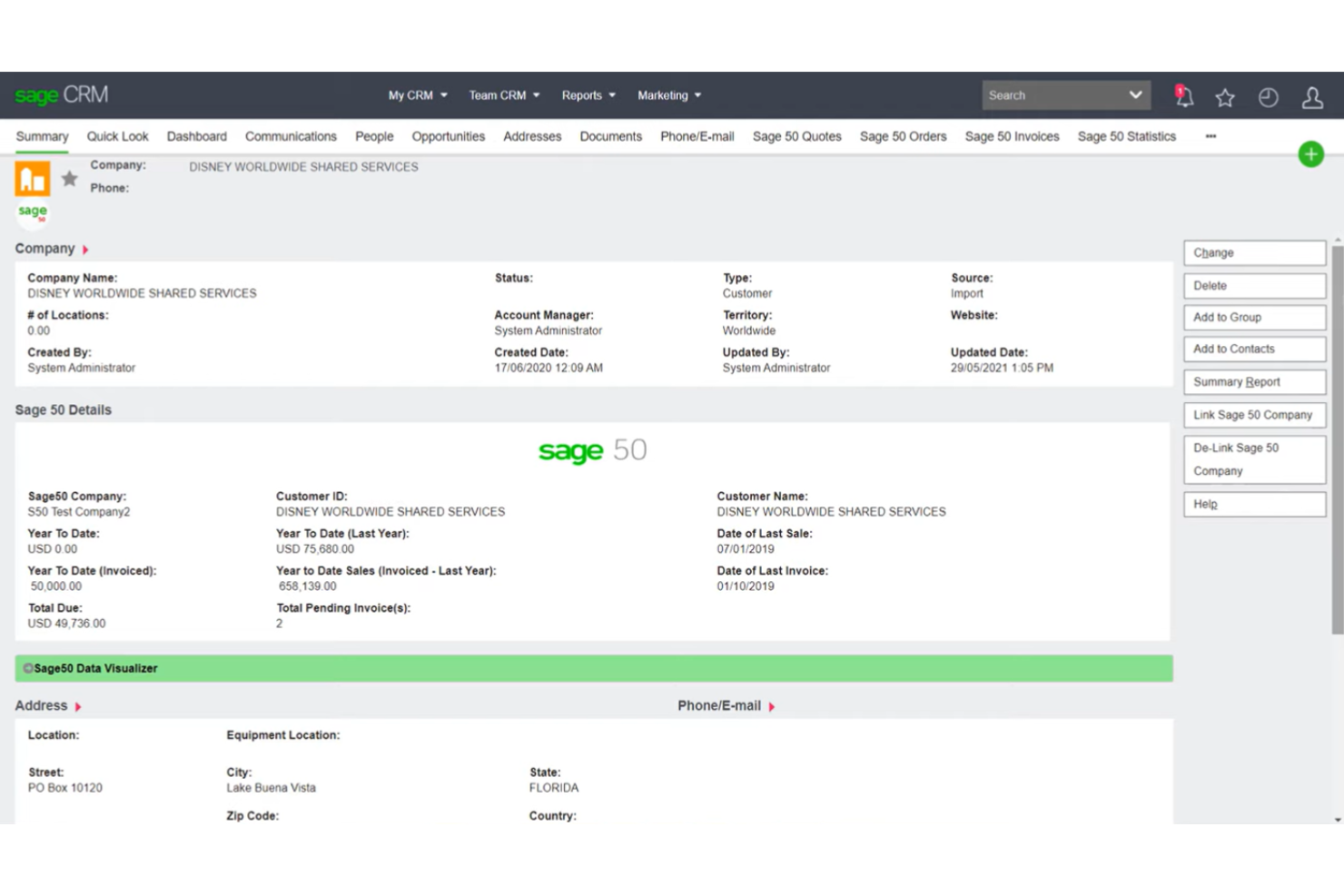Screen dimensions: 1344x896
Task: Click the Delete button
Action: (x=1254, y=286)
